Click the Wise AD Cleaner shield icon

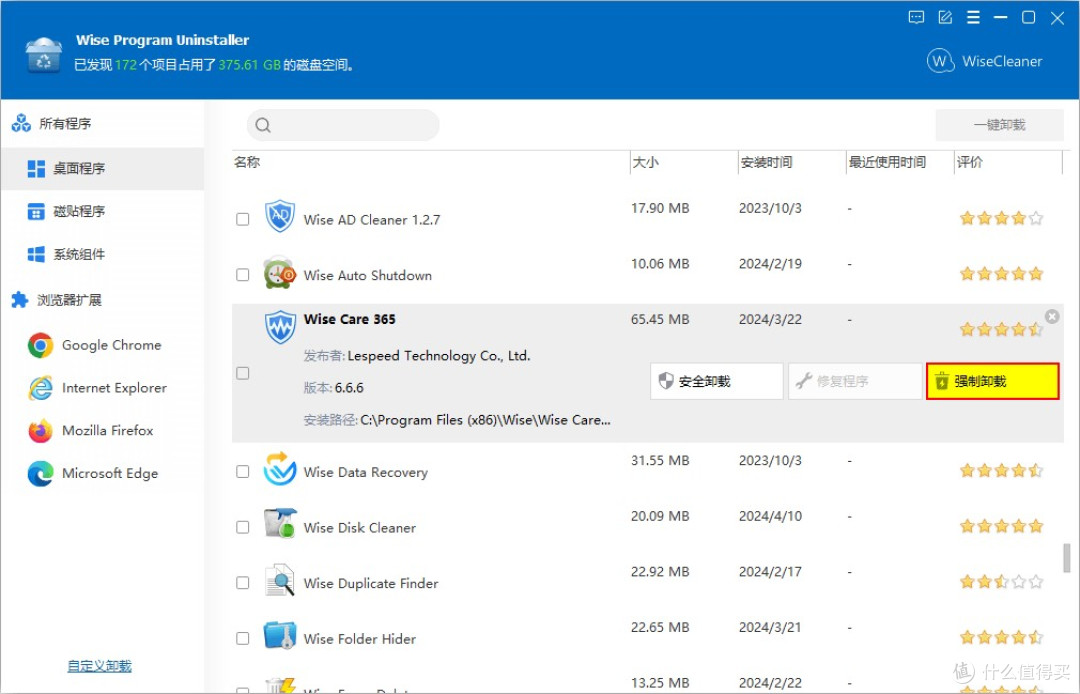280,216
